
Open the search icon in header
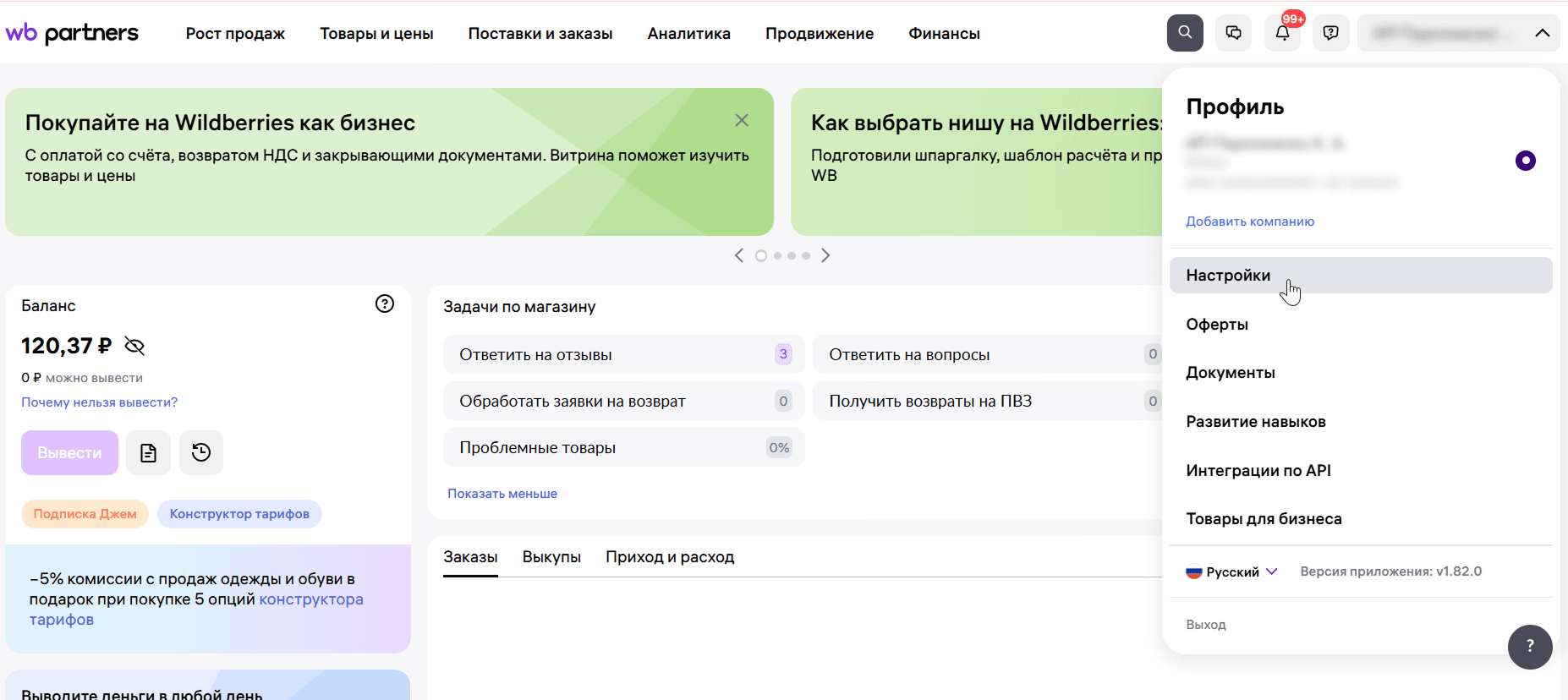[1185, 33]
